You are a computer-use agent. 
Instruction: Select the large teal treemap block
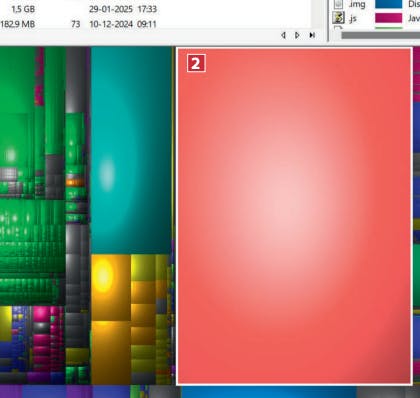pos(131,150)
